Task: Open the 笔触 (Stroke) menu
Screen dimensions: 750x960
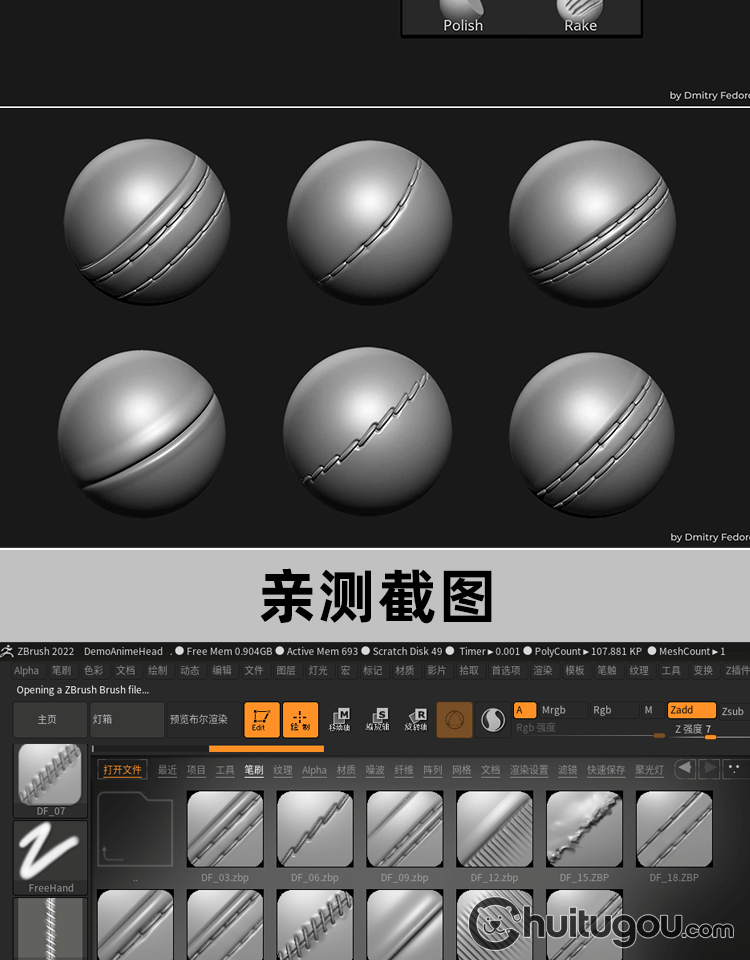Action: [607, 670]
